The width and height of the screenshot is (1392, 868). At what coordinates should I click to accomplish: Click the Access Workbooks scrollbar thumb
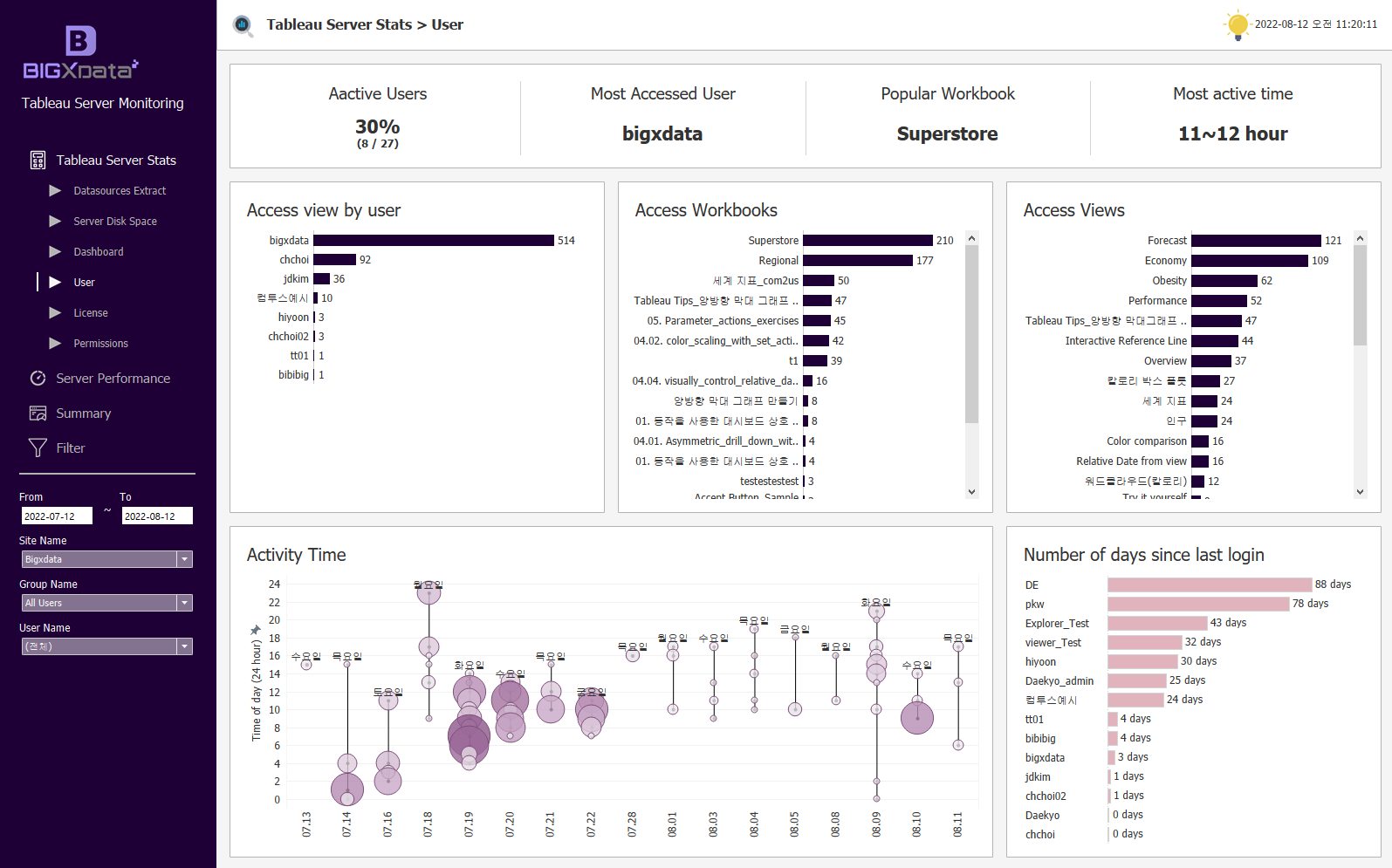click(971, 334)
